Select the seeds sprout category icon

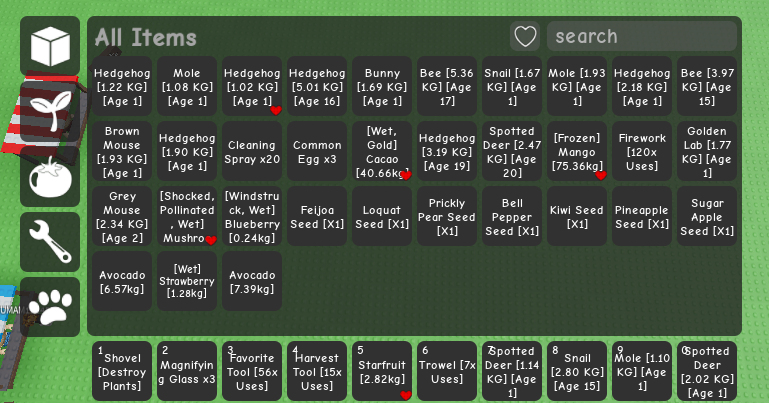50,111
